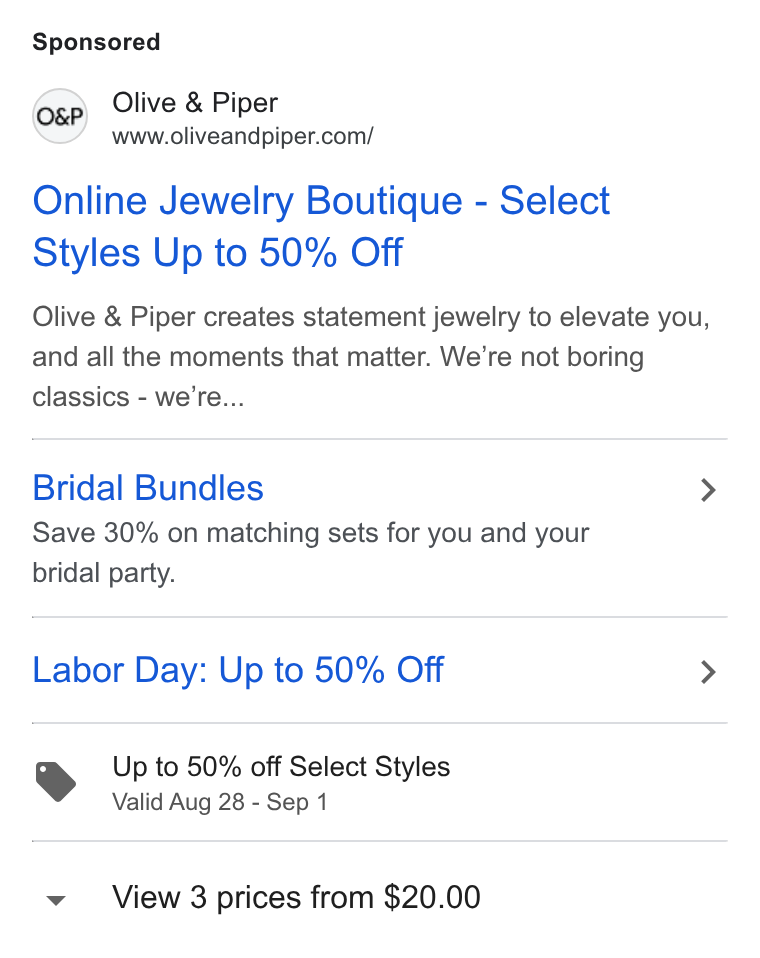Screen dimensions: 760x958
Task: Open Up to 50% off Select Styles promotion
Action: click(281, 767)
